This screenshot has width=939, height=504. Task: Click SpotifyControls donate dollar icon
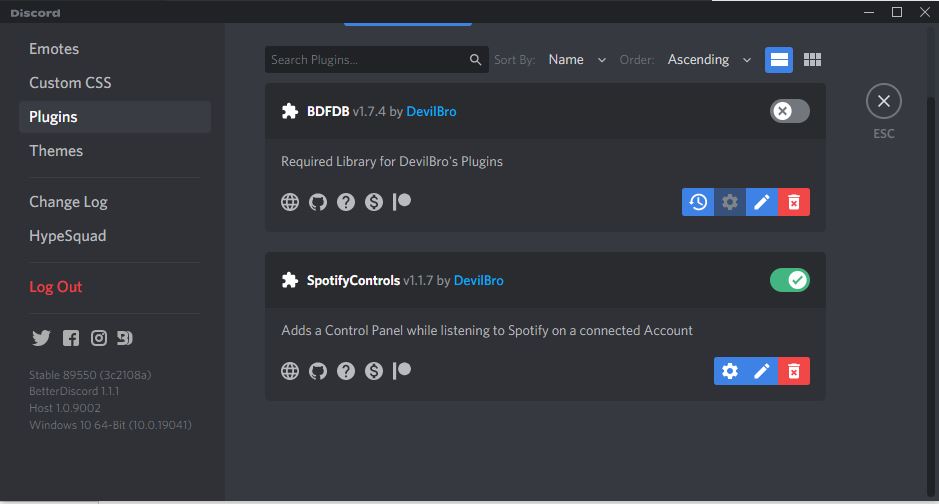point(374,371)
